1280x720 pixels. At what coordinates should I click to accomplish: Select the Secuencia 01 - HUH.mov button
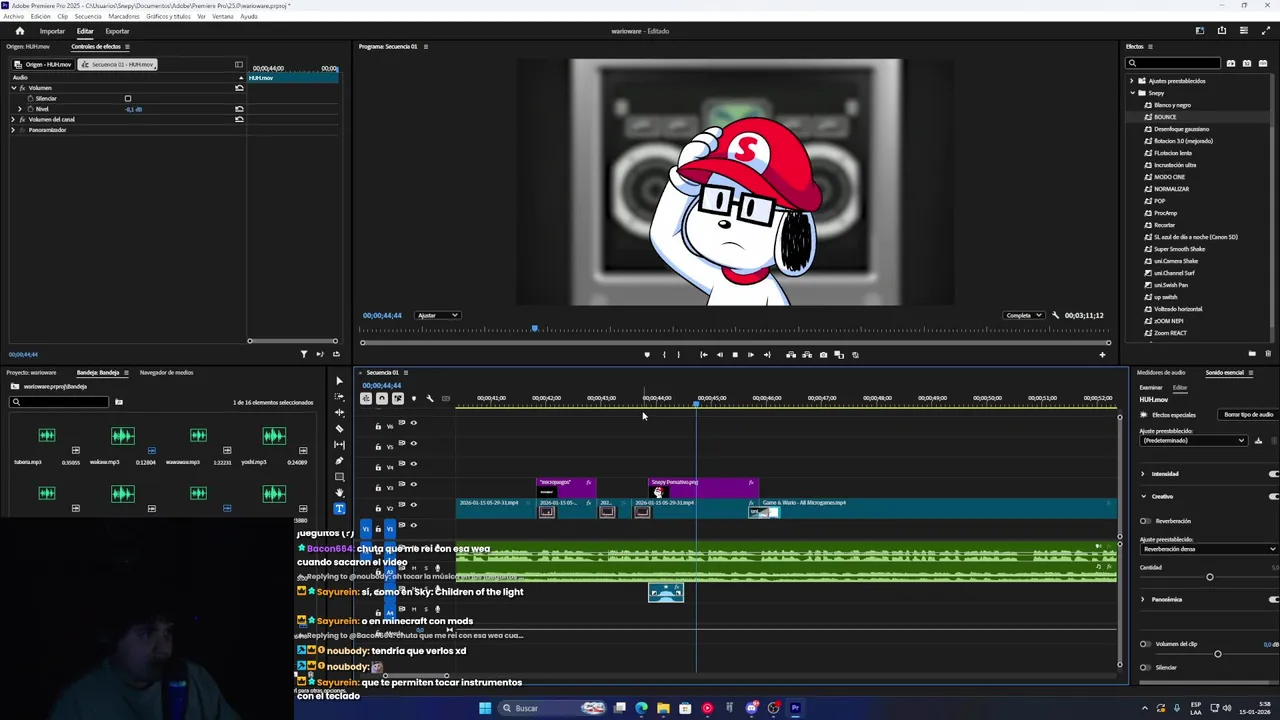[x=118, y=65]
